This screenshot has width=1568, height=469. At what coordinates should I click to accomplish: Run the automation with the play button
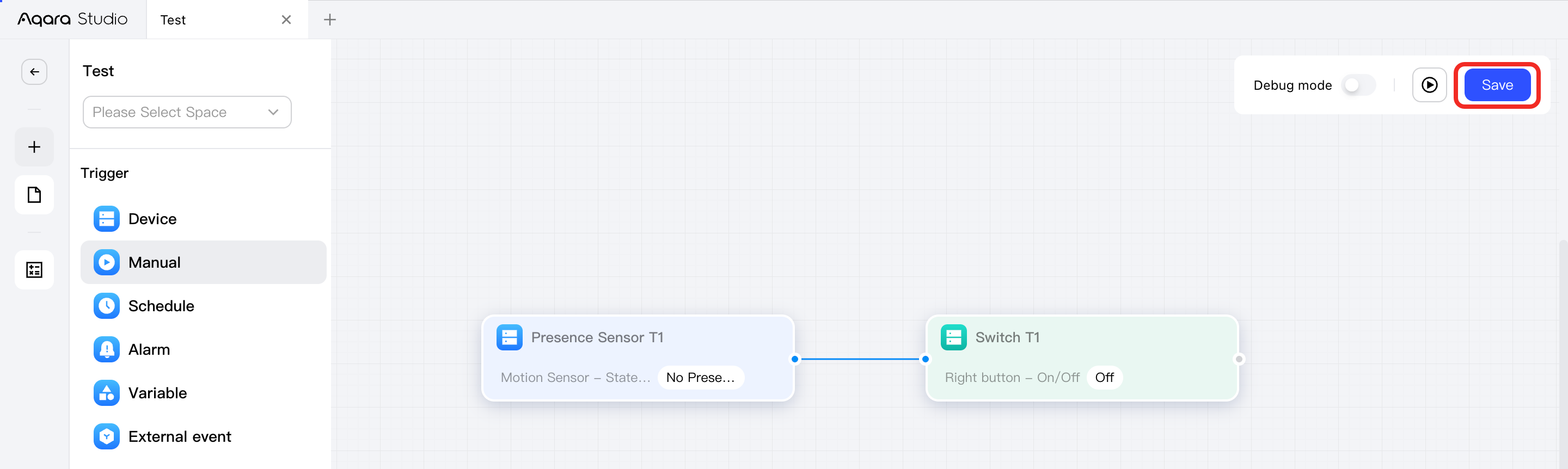click(1429, 85)
